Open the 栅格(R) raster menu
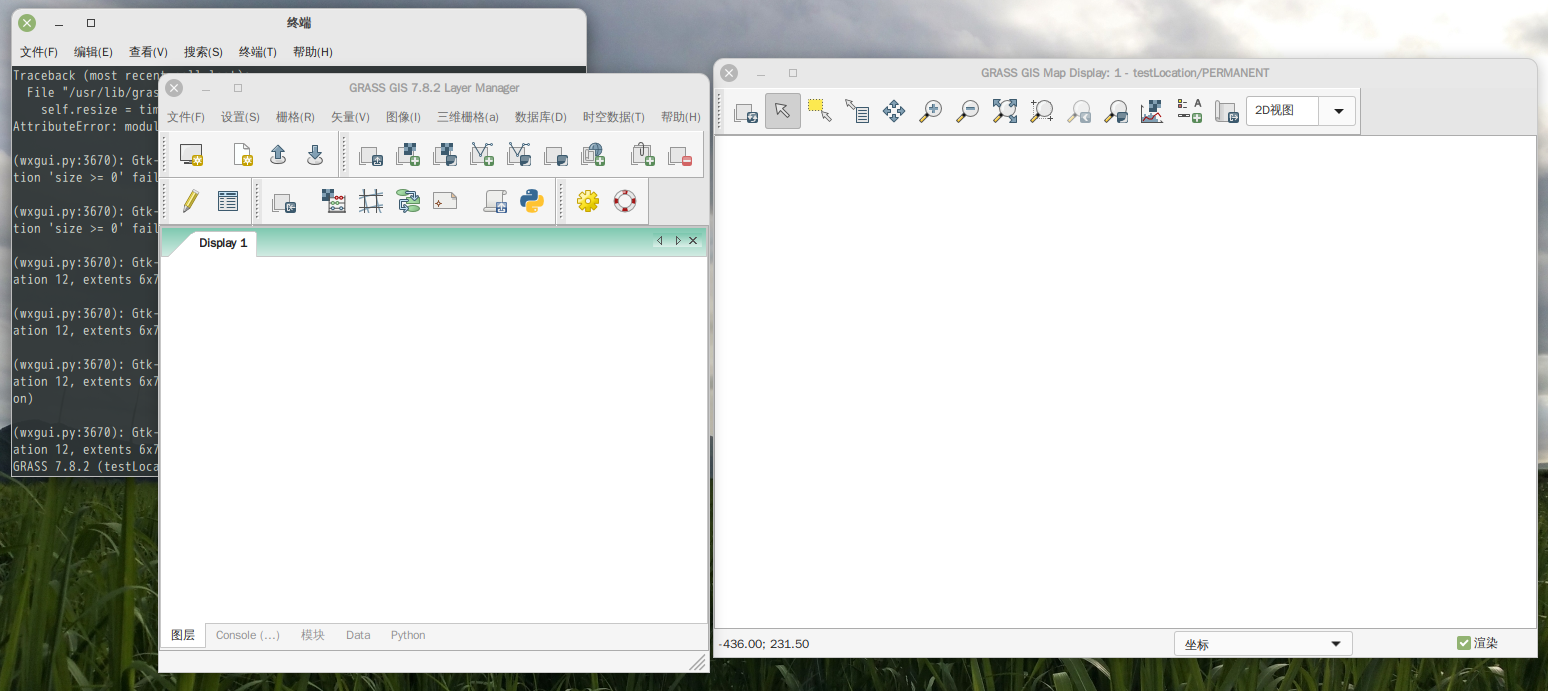Viewport: 1548px width, 691px height. tap(295, 117)
